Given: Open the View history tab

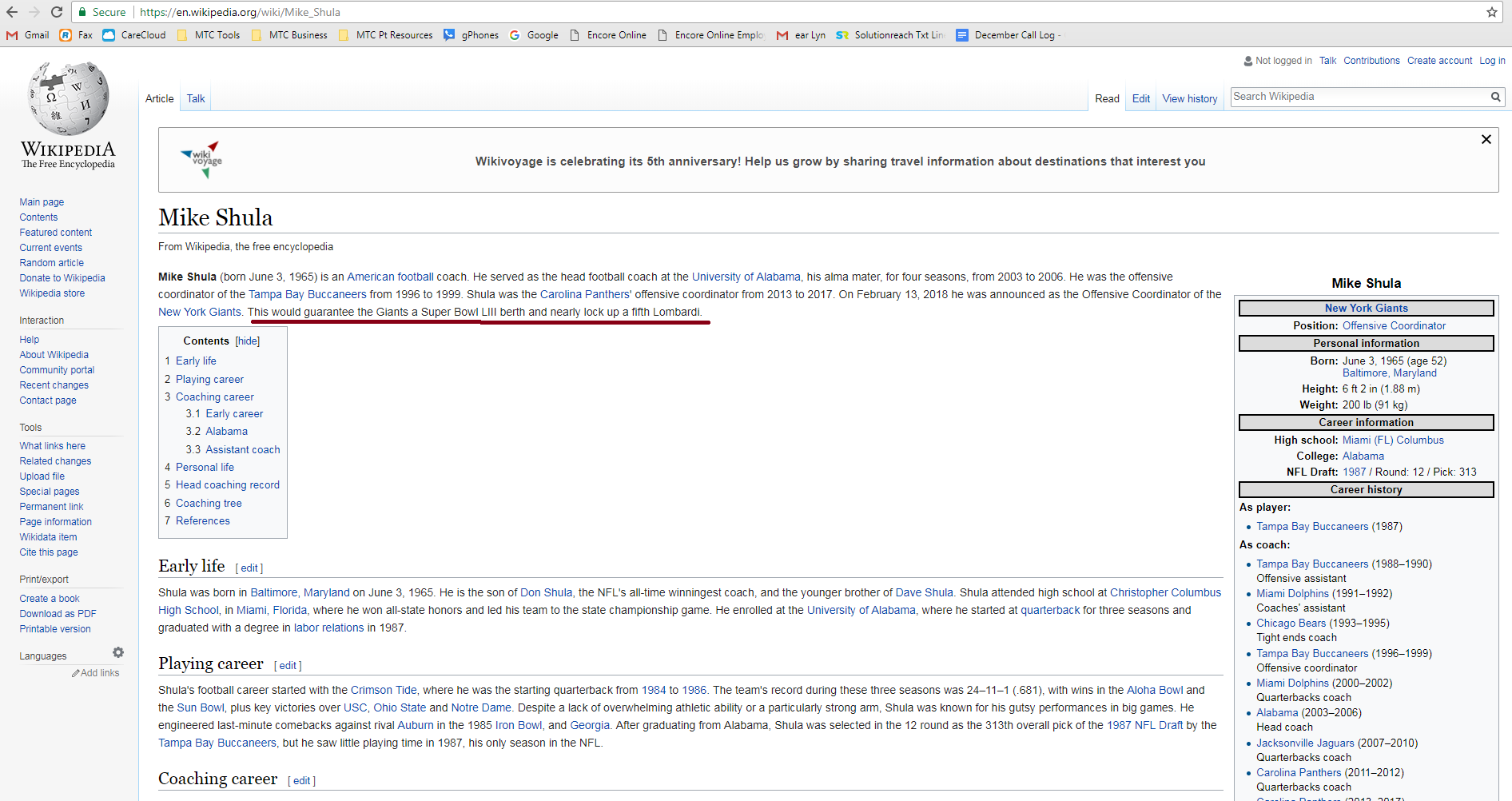Looking at the screenshot, I should coord(1190,98).
